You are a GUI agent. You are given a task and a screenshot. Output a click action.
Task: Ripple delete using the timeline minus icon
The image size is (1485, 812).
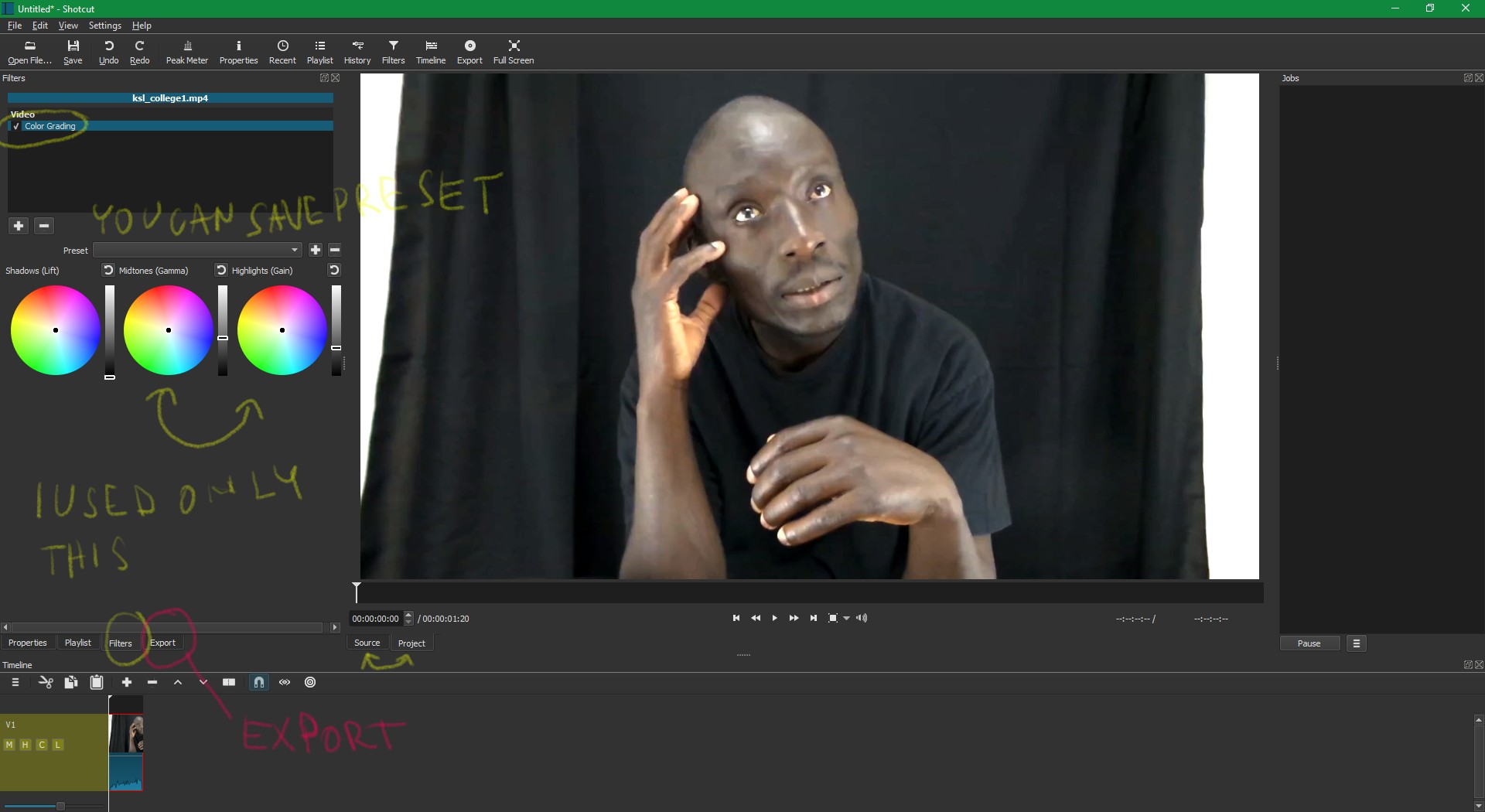click(152, 682)
